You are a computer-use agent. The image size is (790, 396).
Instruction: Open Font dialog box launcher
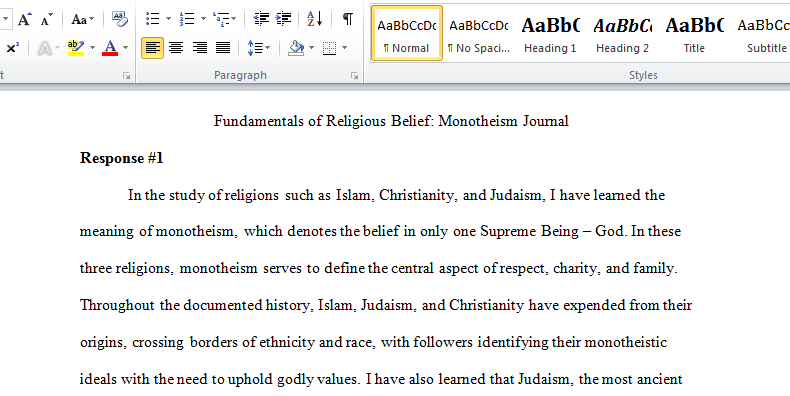coord(126,76)
